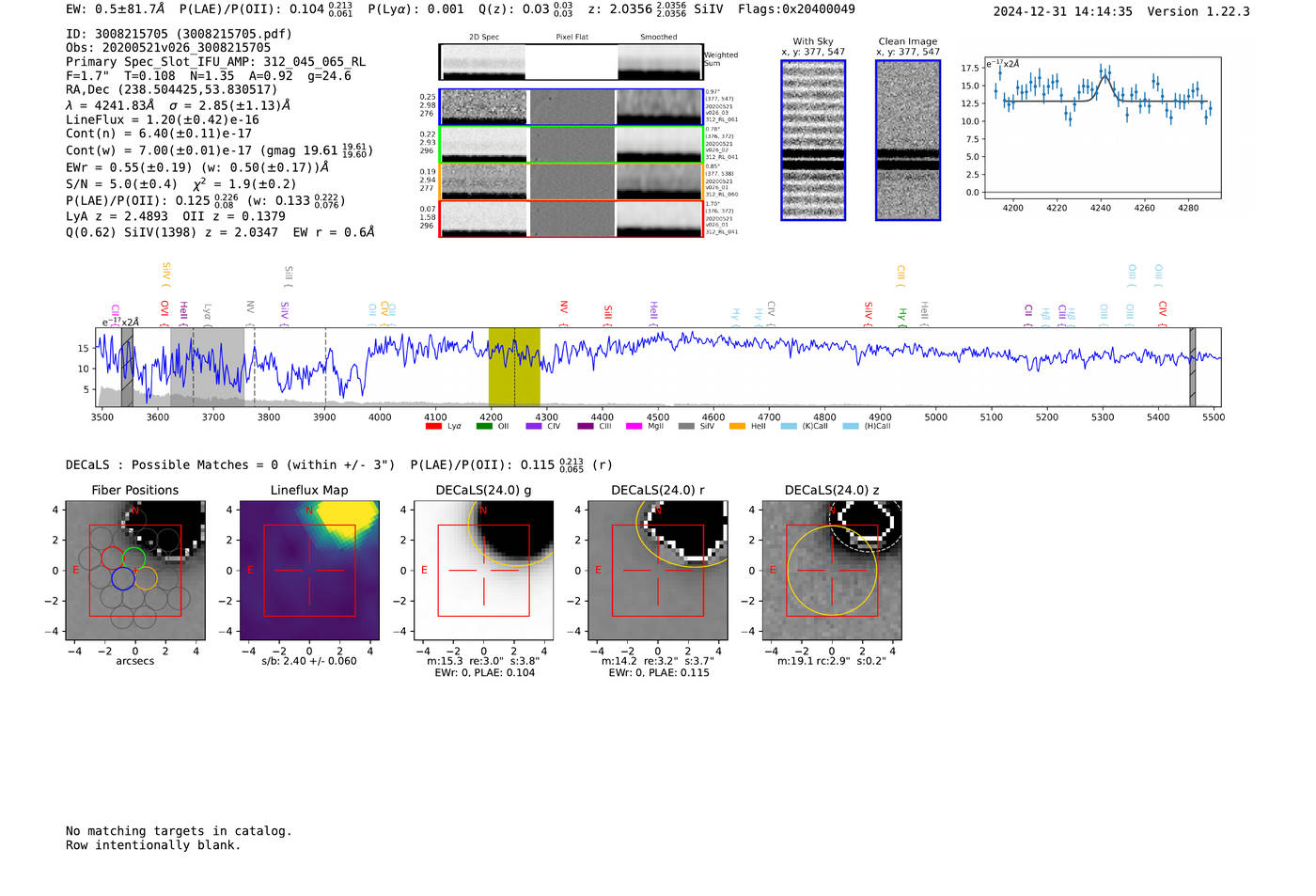The image size is (1316, 896).
Task: Click the gray SiIV legend swatch
Action: tap(686, 426)
